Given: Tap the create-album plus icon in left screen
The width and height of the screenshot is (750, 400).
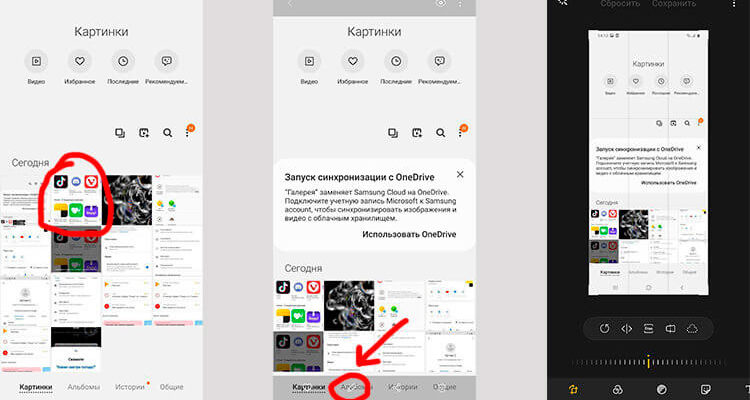Looking at the screenshot, I should [x=144, y=133].
